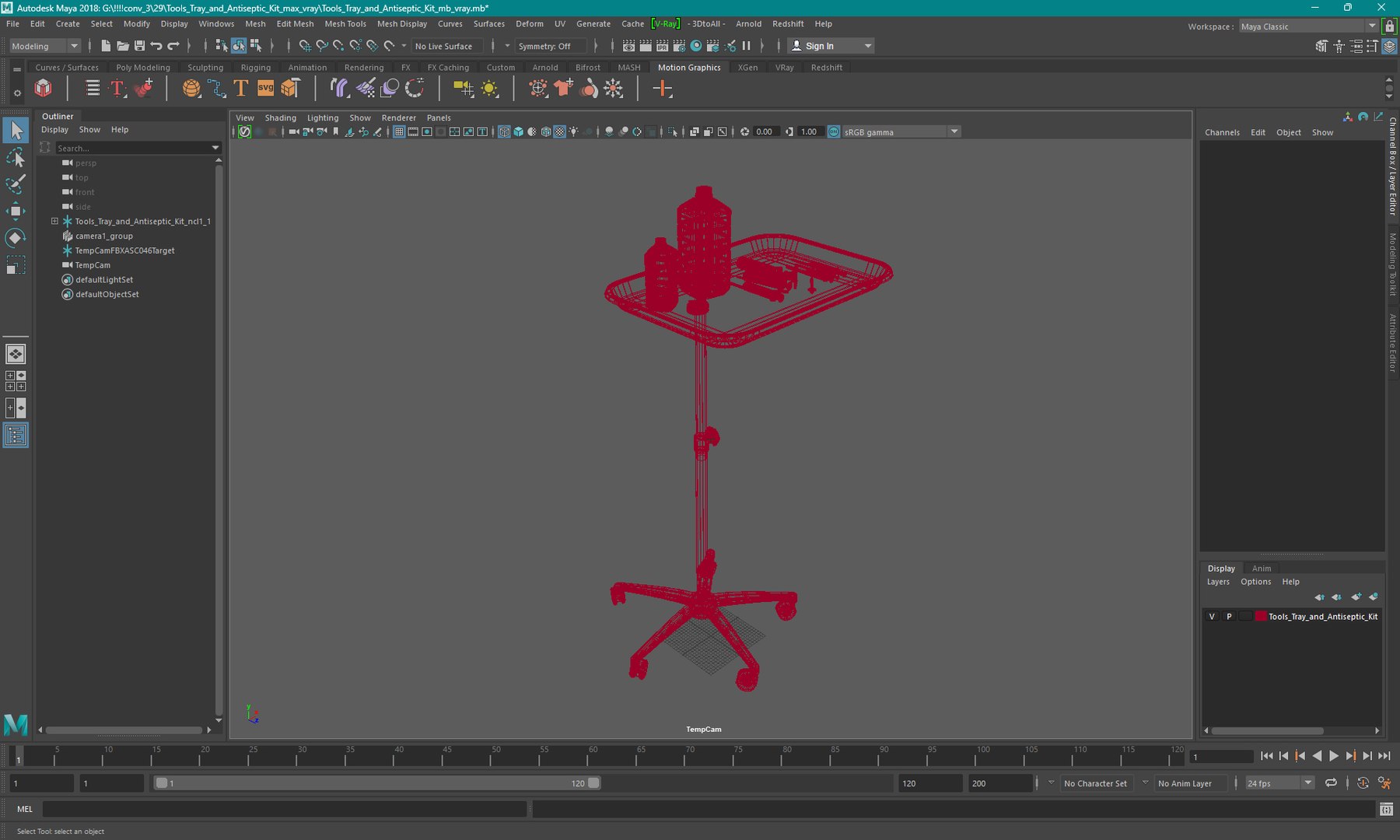Click the Save Scene icon
Image resolution: width=1400 pixels, height=840 pixels.
[140, 46]
